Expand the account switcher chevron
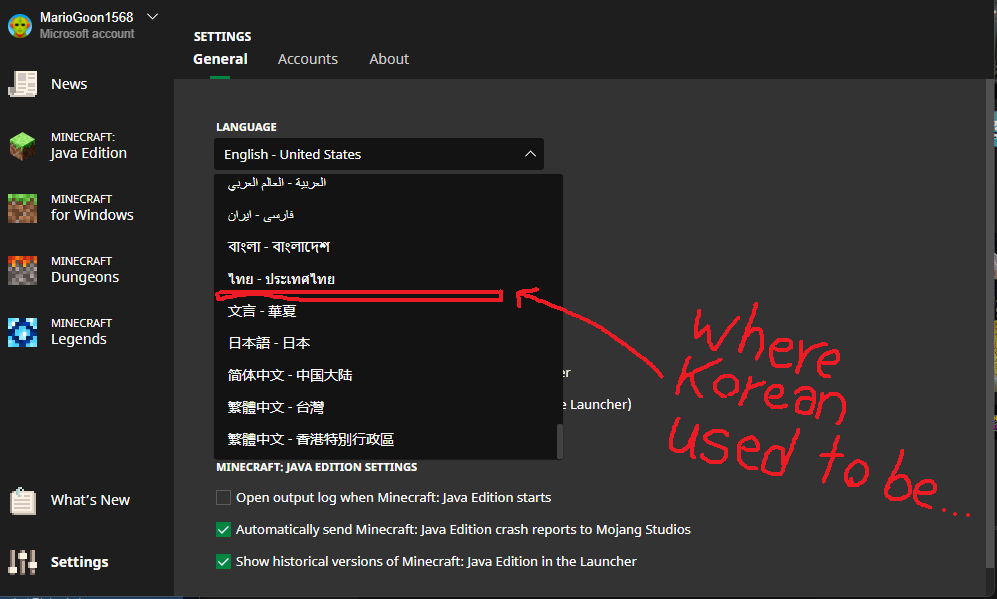997x599 pixels. 152,17
